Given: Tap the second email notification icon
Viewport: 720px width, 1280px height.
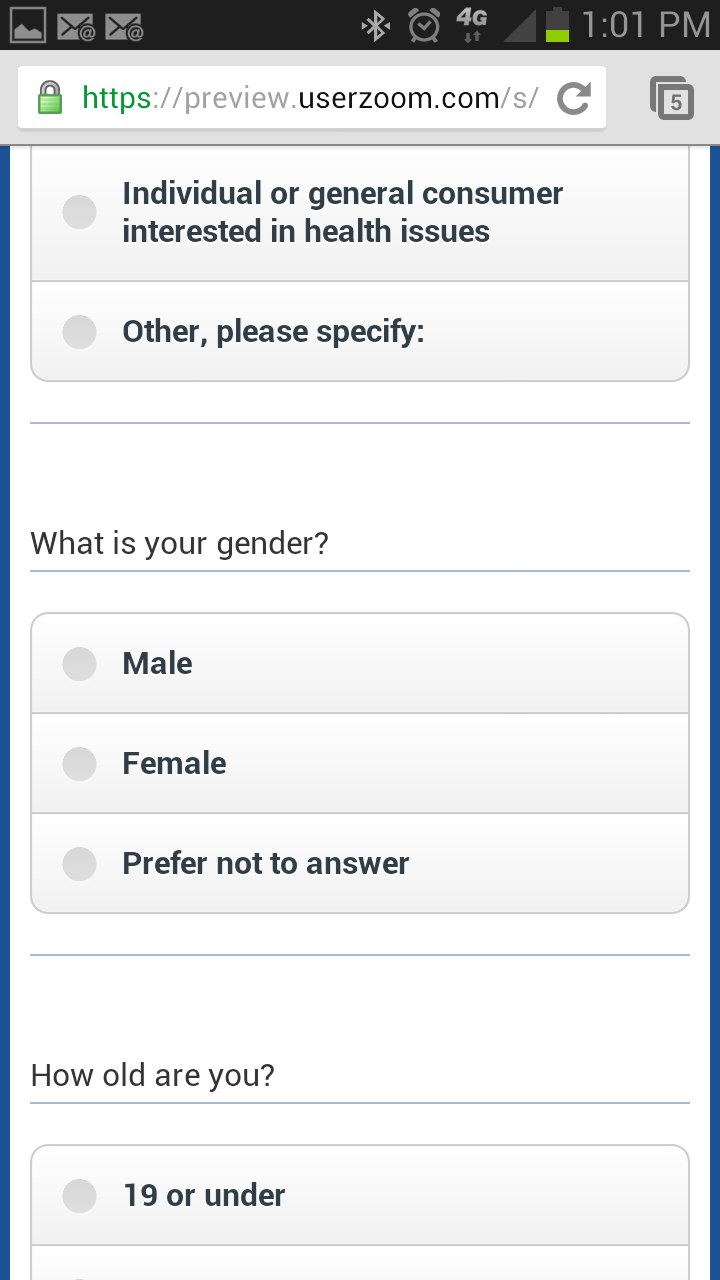Looking at the screenshot, I should (124, 25).
